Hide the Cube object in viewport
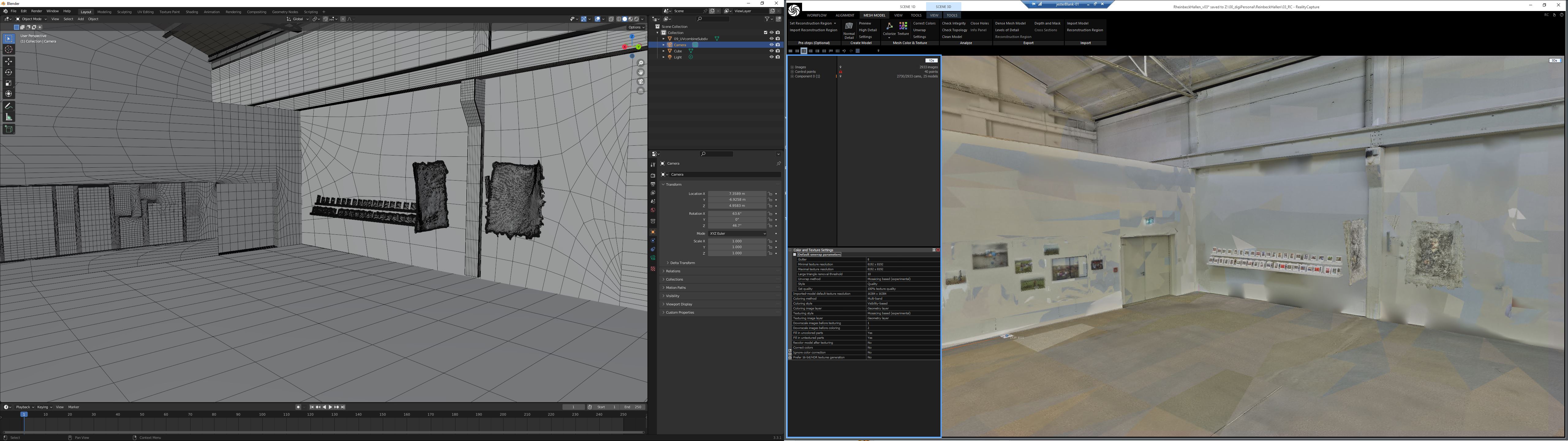This screenshot has height=441, width=1568. 771,51
